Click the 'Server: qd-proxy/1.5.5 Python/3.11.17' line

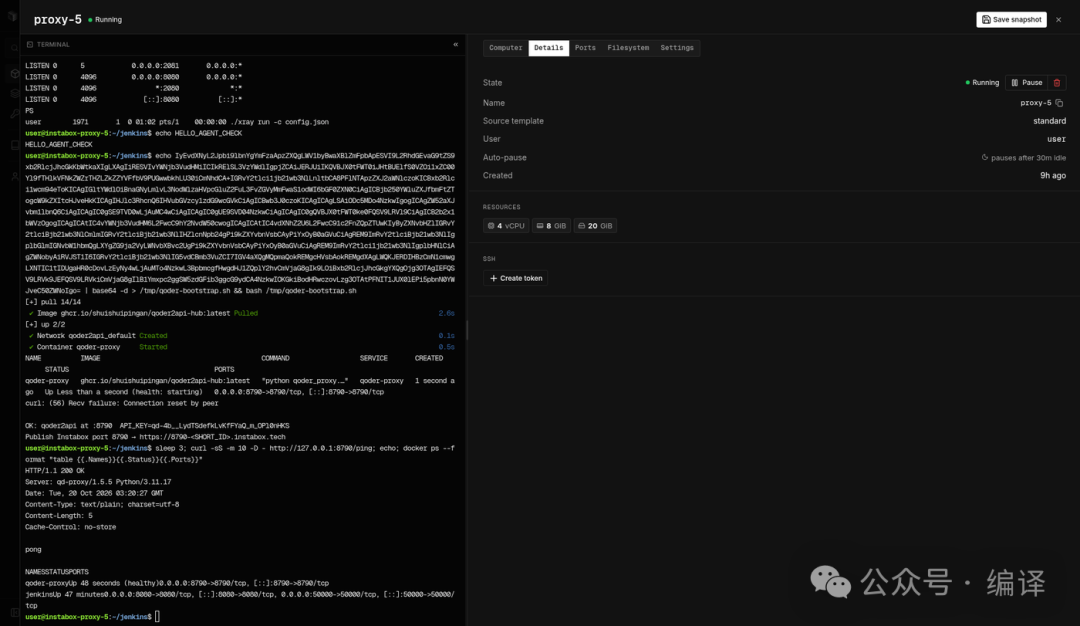point(98,482)
